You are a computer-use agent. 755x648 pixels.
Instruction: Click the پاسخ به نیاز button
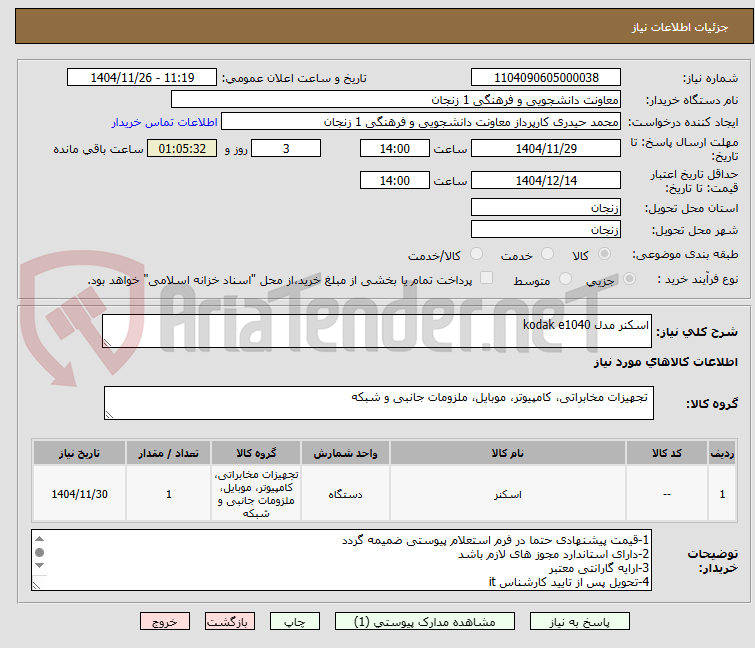(579, 622)
